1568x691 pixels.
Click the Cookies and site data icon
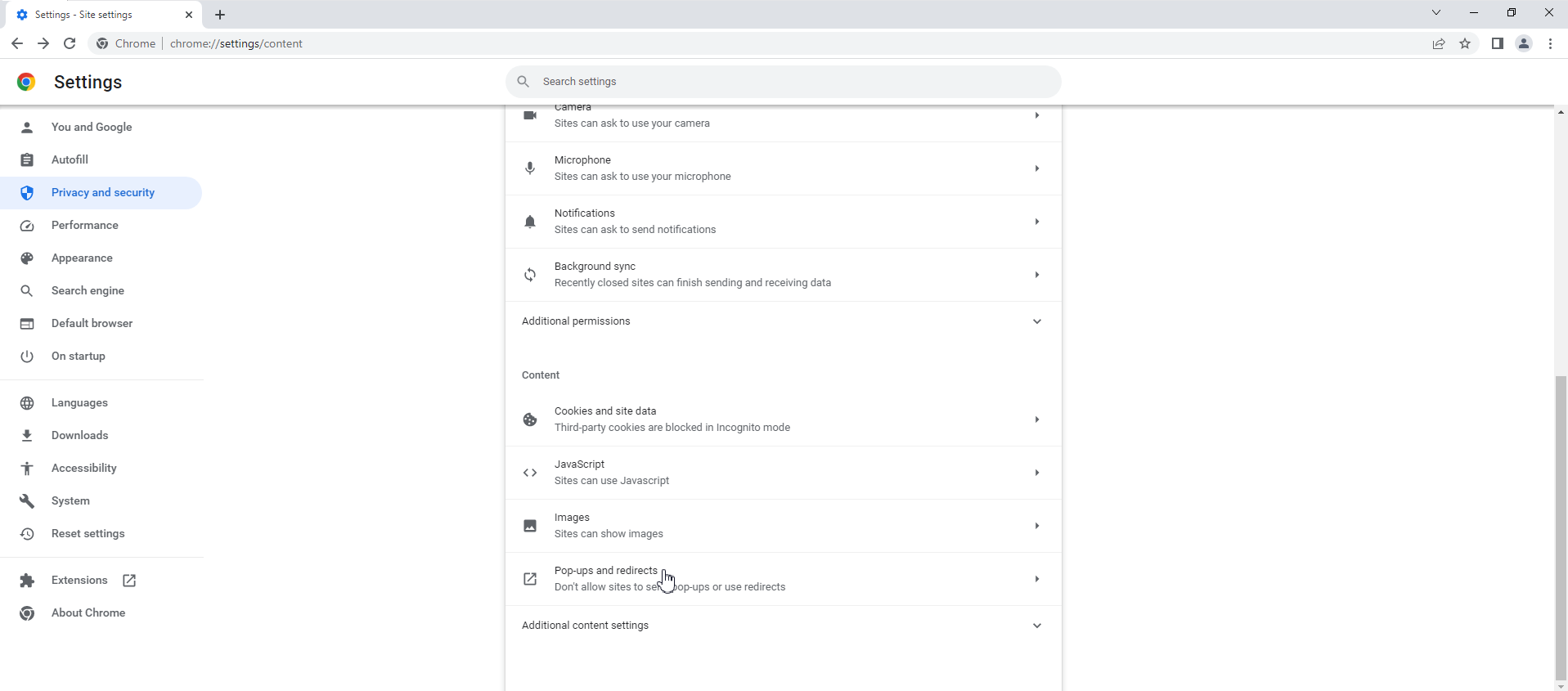coord(530,420)
